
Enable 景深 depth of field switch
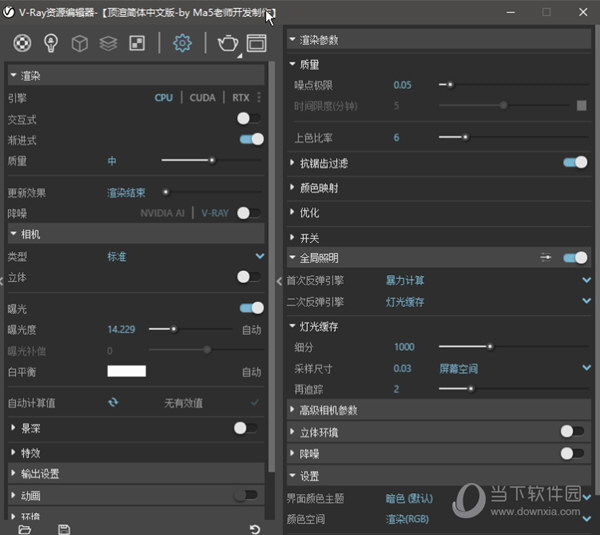coord(246,428)
